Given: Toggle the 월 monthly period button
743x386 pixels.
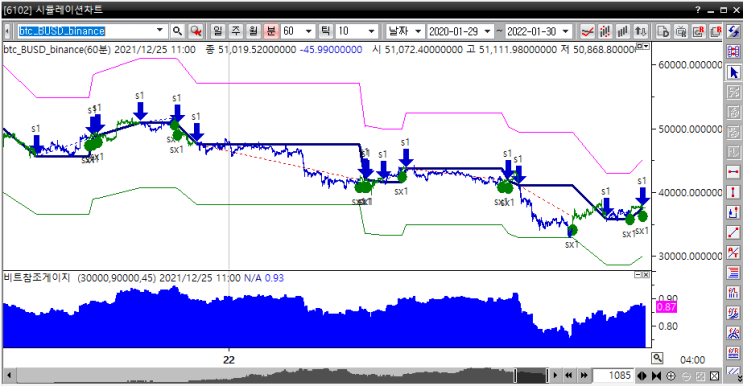Looking at the screenshot, I should pos(254,31).
